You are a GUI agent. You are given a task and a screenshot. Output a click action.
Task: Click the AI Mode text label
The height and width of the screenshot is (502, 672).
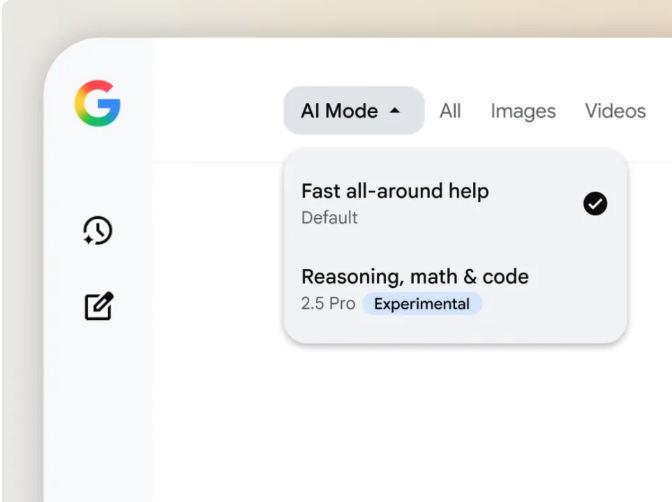[x=339, y=111]
